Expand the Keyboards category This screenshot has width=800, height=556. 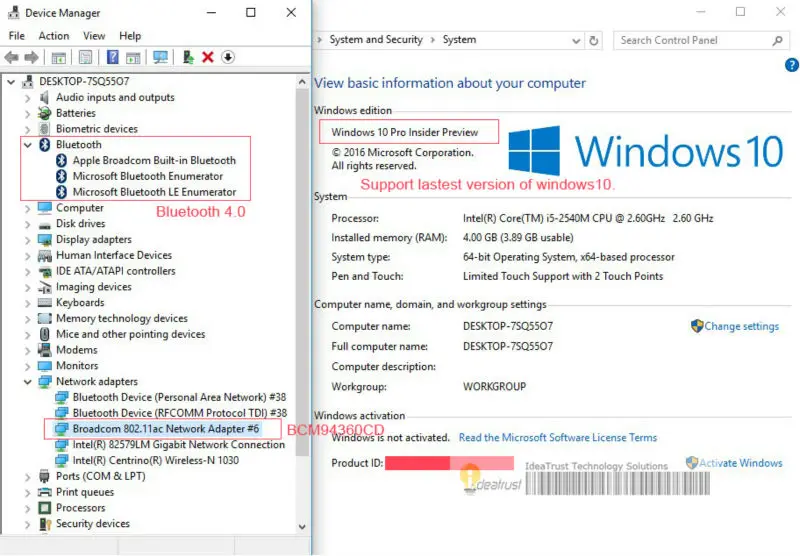pyautogui.click(x=28, y=303)
